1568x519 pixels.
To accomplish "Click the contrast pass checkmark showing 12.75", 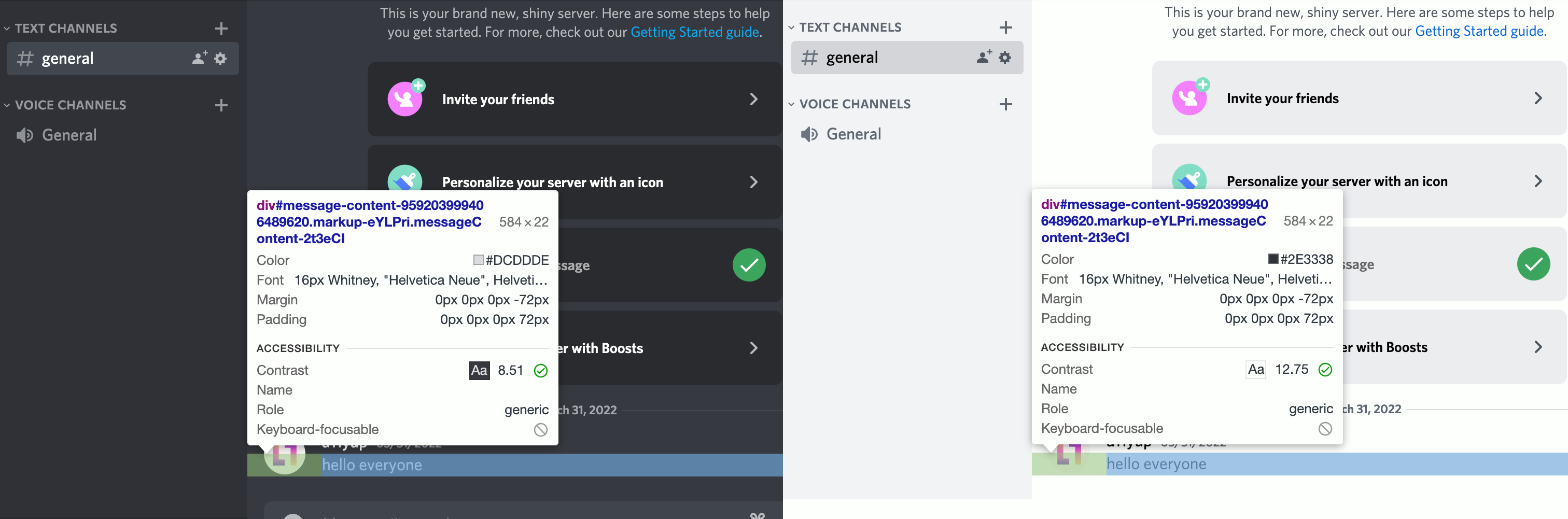I will click(x=1326, y=369).
